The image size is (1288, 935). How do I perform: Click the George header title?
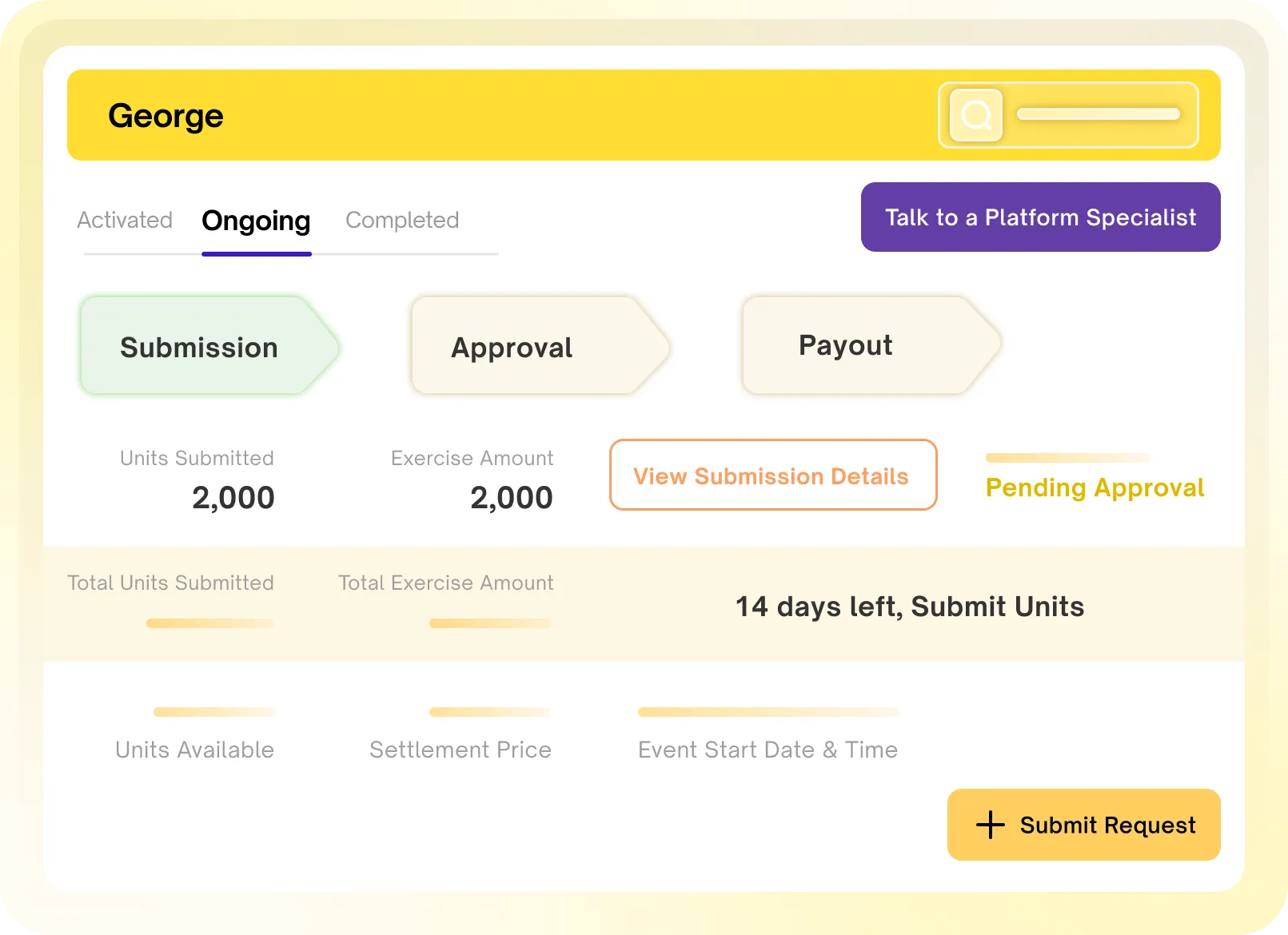pos(165,117)
